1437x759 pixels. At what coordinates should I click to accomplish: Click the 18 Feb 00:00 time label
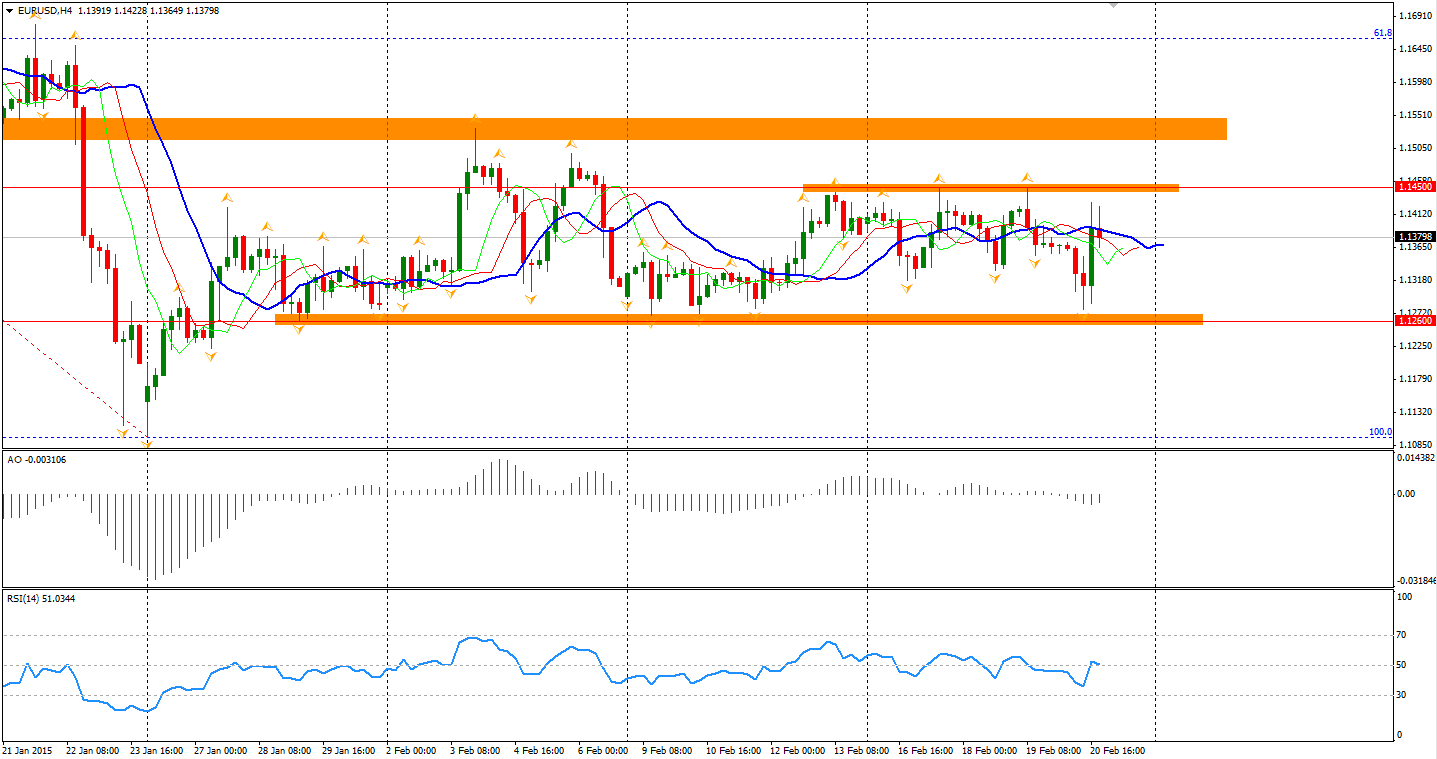coord(989,749)
